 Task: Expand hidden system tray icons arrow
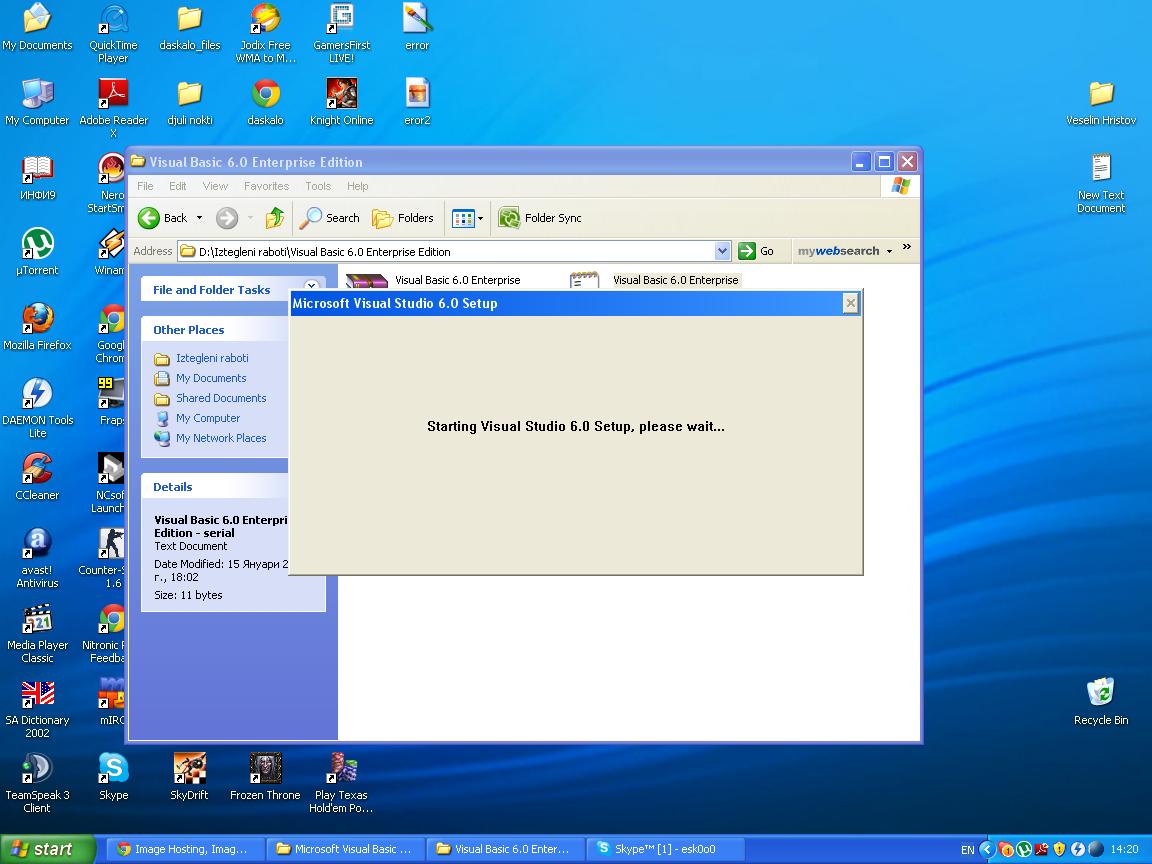(x=987, y=849)
